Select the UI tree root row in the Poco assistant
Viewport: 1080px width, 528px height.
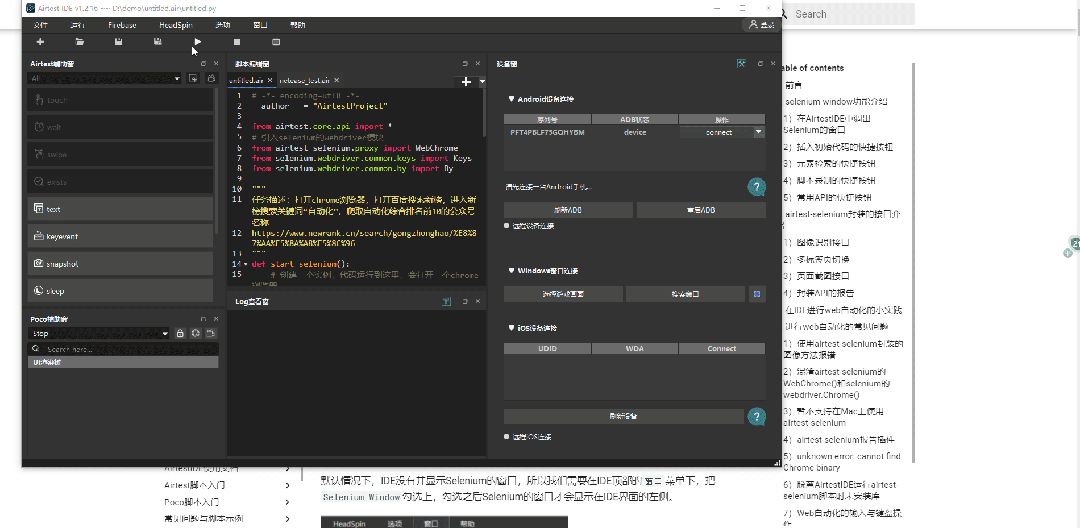[x=123, y=362]
